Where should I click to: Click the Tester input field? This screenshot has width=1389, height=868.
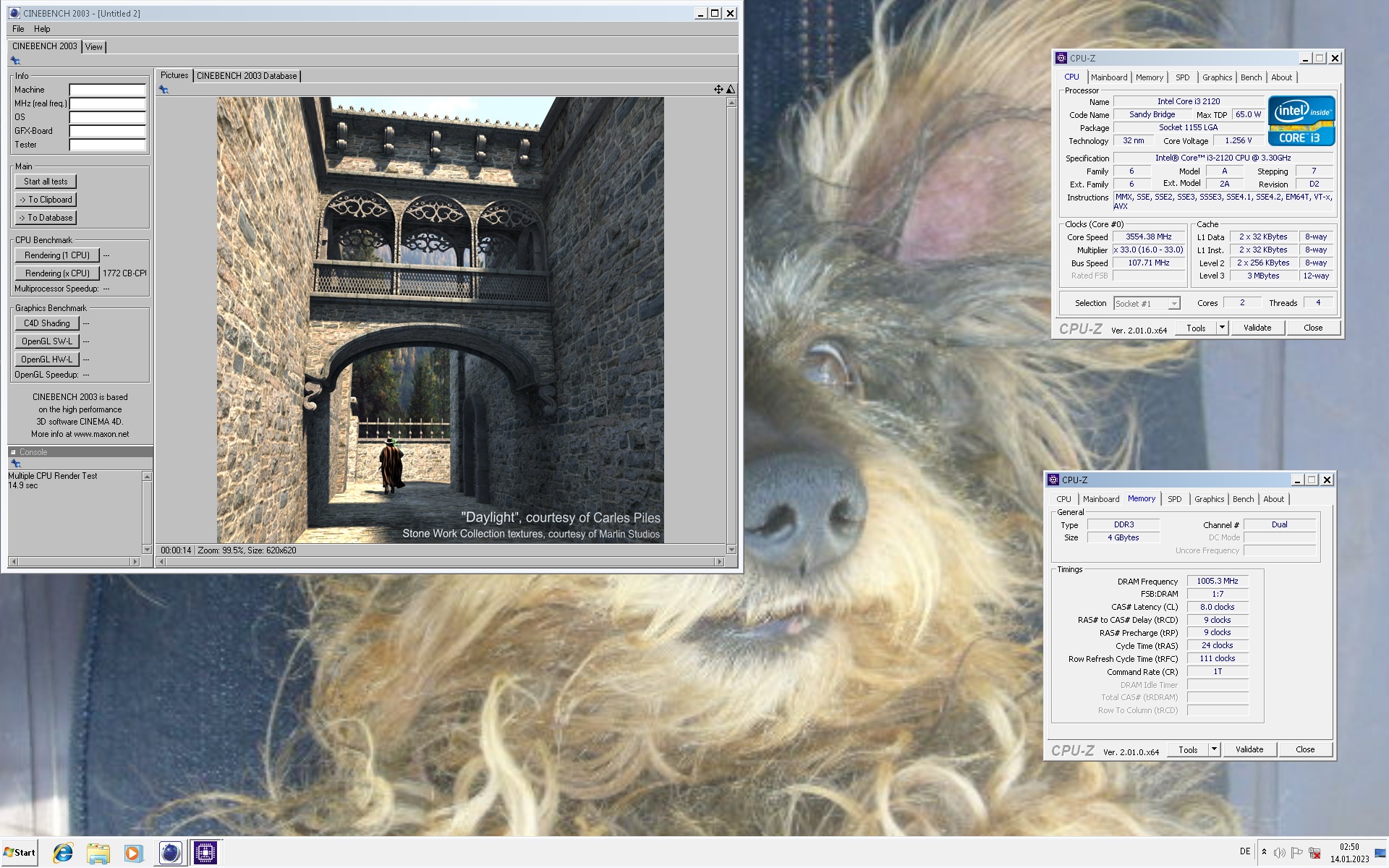[108, 145]
